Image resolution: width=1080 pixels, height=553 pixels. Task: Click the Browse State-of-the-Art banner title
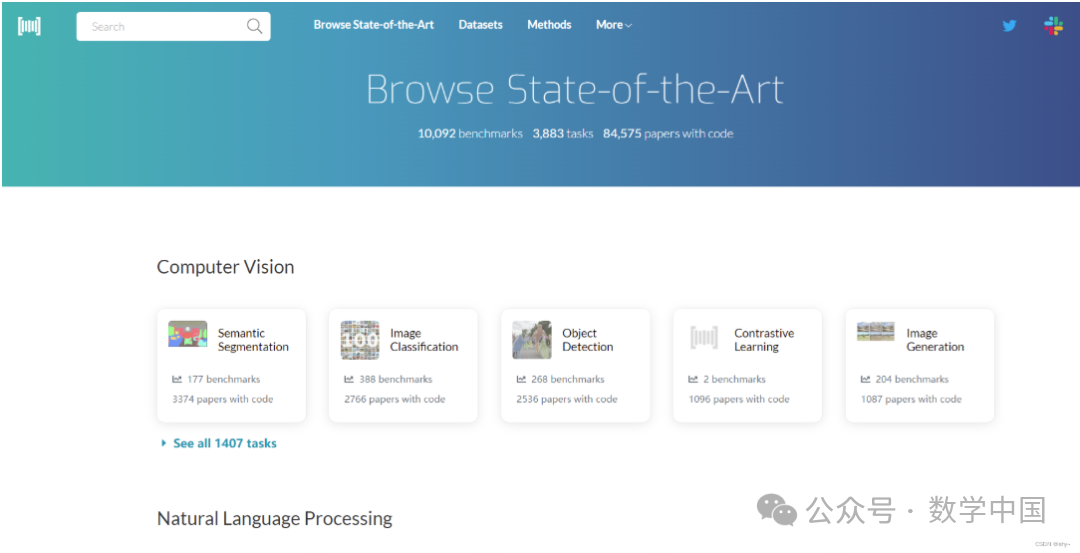[x=575, y=90]
